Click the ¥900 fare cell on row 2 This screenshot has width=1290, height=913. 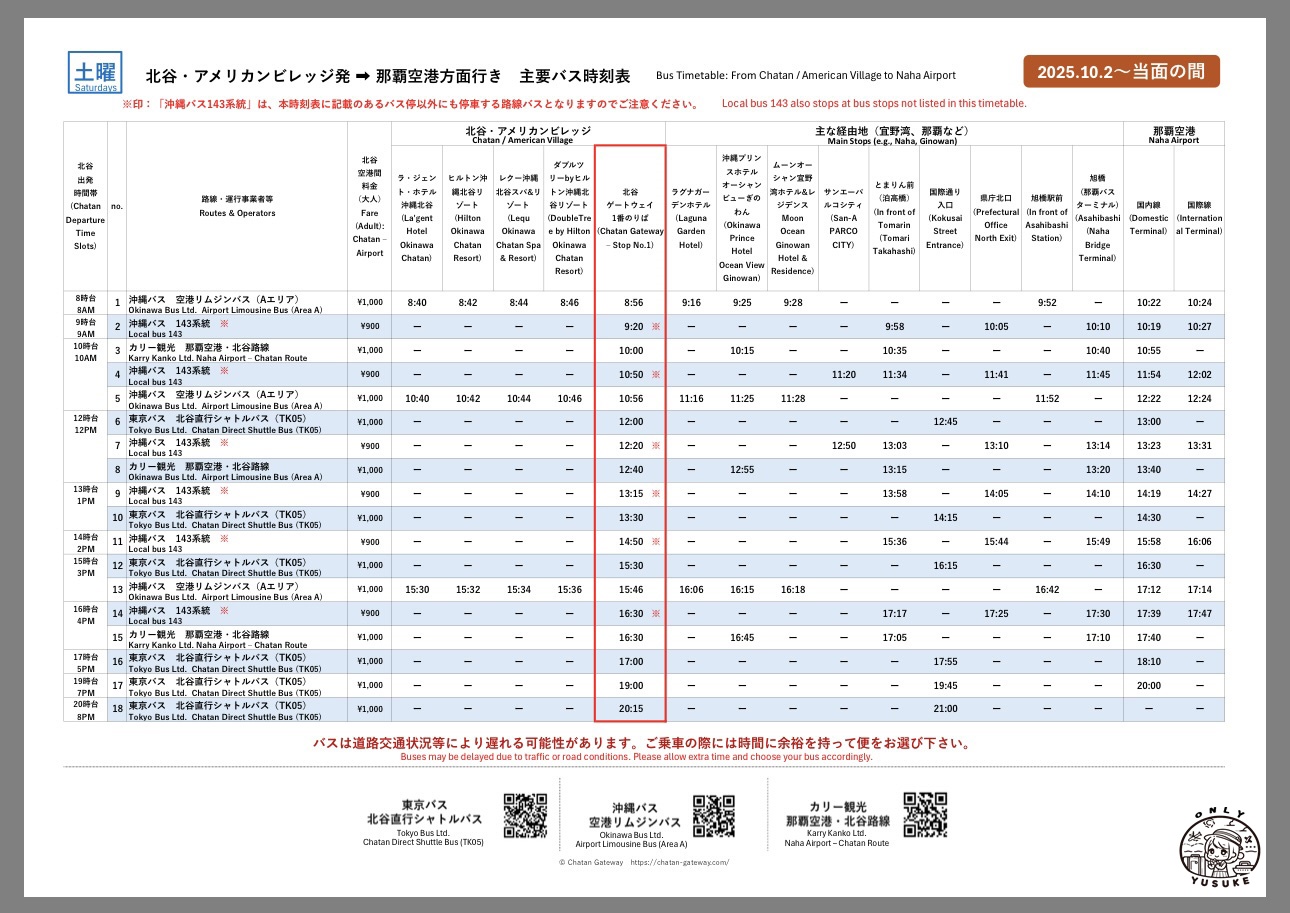[x=368, y=323]
